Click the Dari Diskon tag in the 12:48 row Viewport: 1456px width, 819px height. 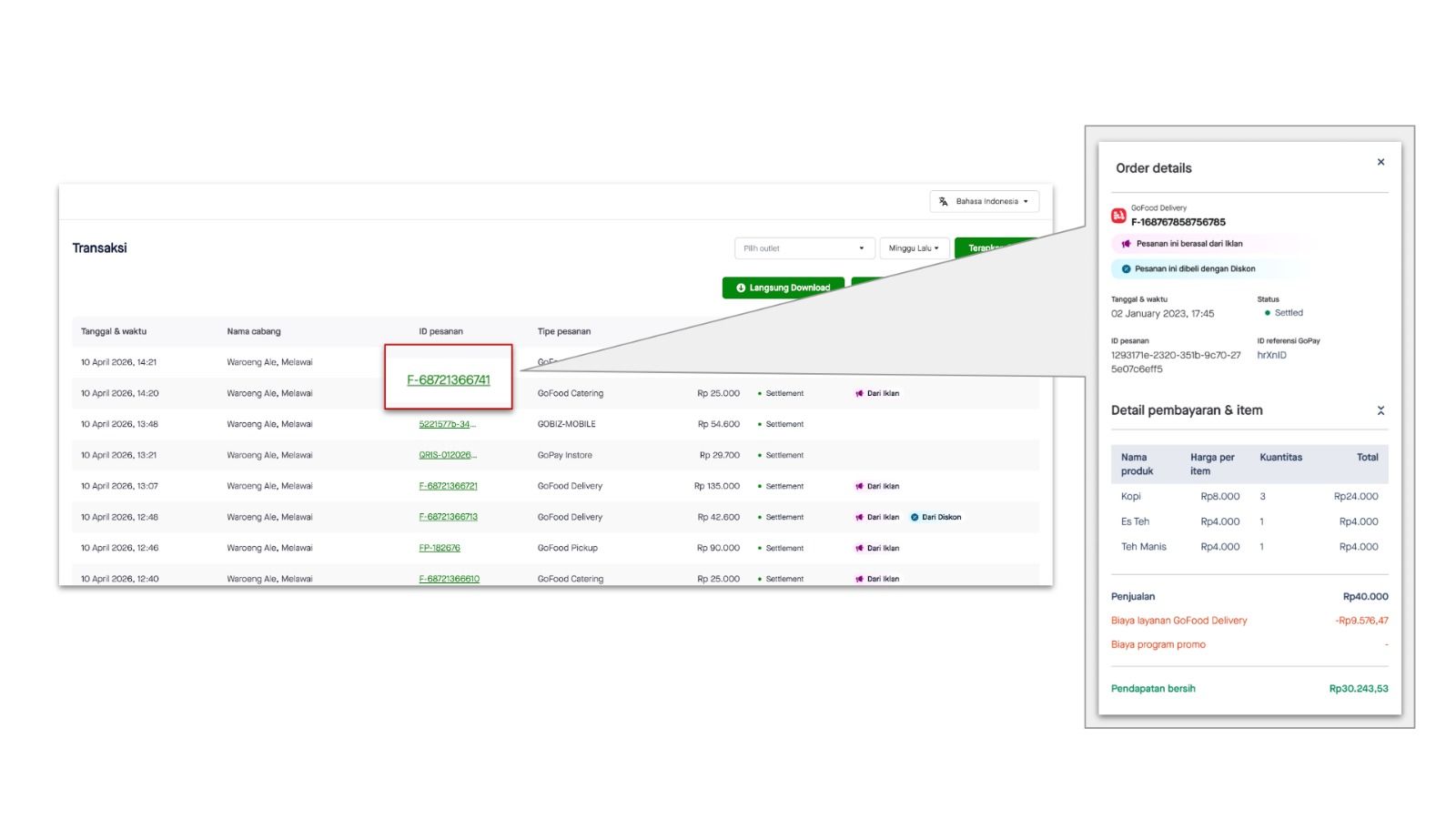pos(935,518)
